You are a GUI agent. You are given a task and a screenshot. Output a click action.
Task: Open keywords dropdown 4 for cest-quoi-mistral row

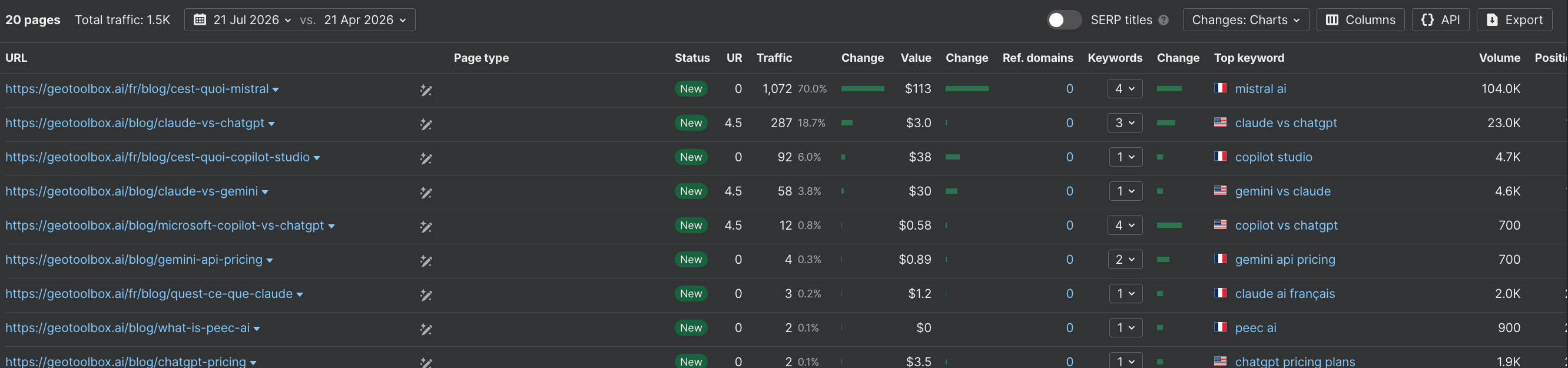point(1124,89)
